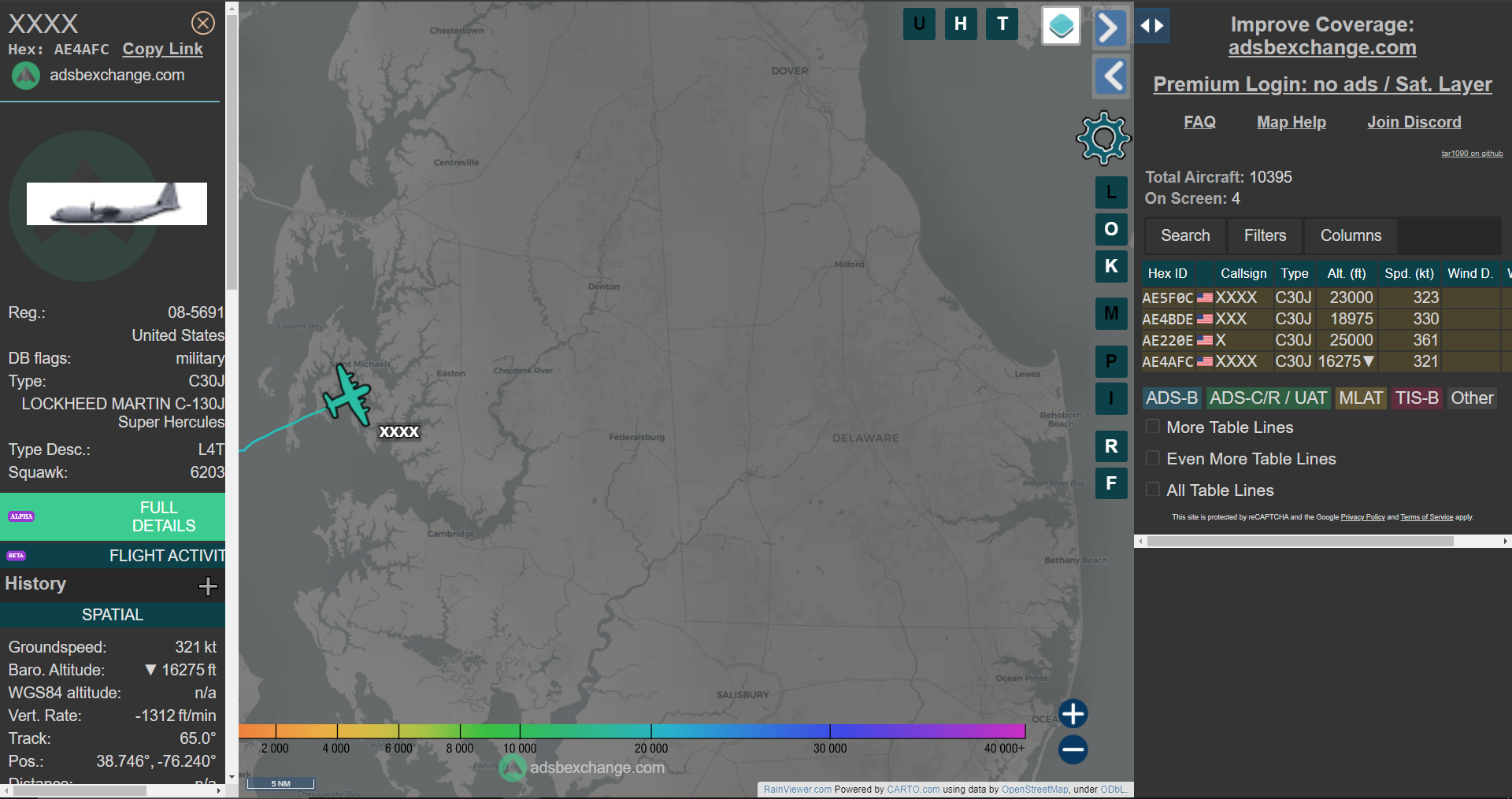Open the Filters tab
This screenshot has height=799, width=1512.
(1265, 235)
